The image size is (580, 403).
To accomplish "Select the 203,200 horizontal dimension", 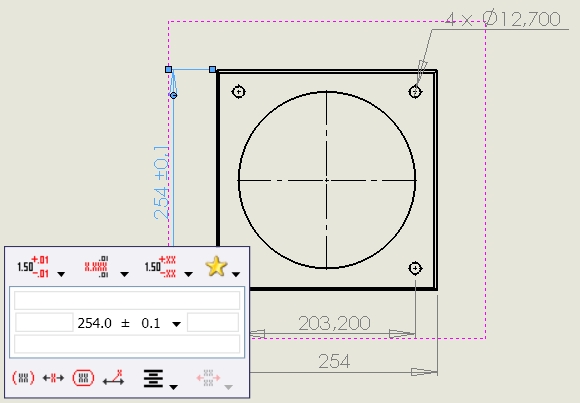I will 334,323.
